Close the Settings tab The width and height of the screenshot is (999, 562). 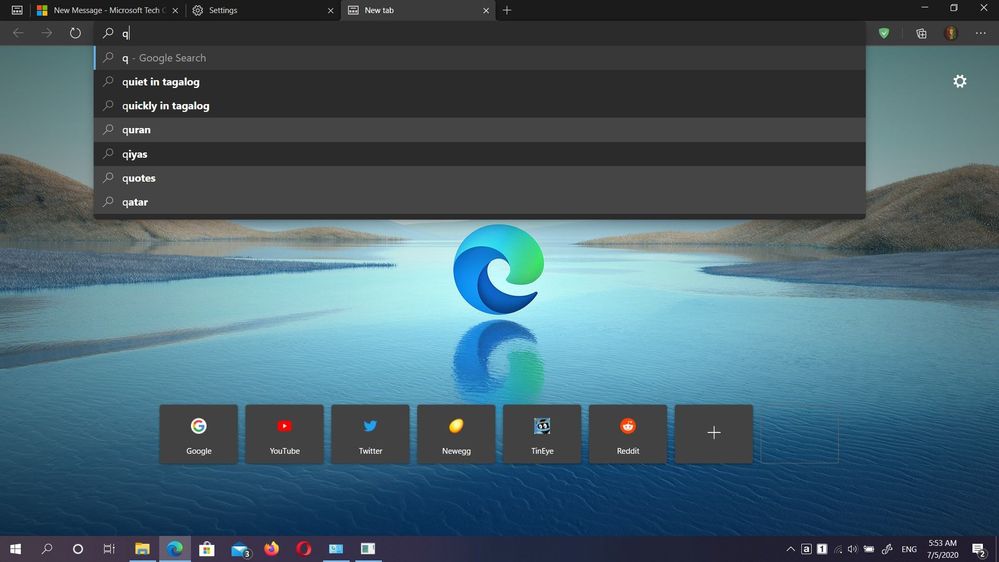click(330, 11)
